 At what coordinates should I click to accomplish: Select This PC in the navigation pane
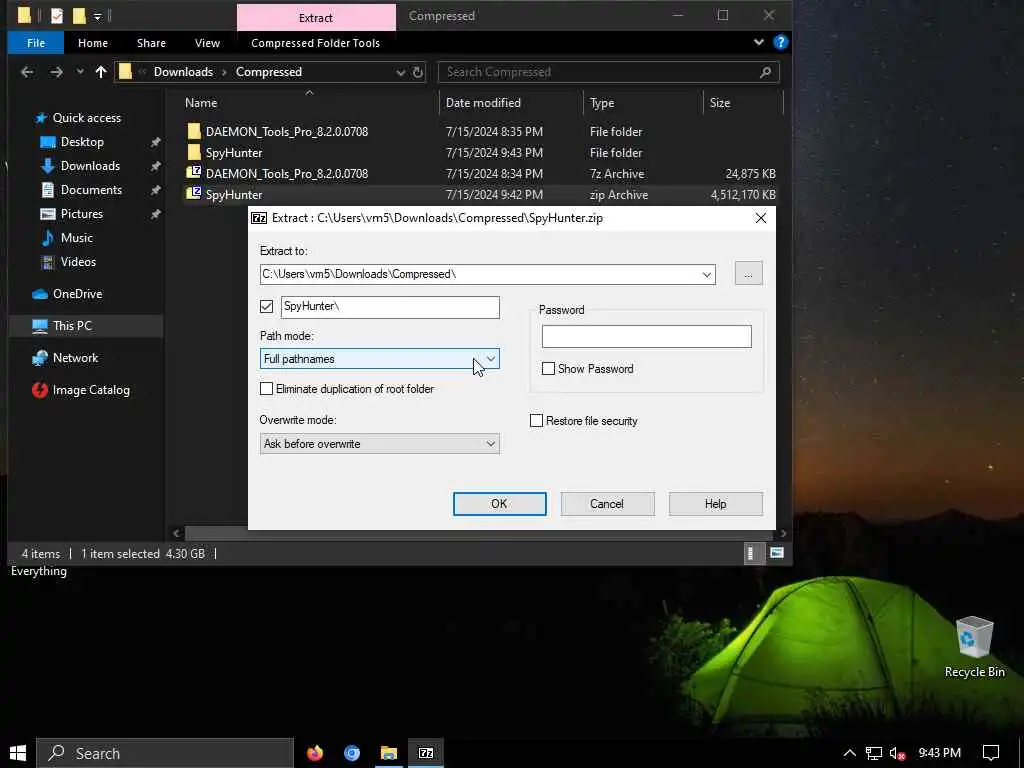72,326
